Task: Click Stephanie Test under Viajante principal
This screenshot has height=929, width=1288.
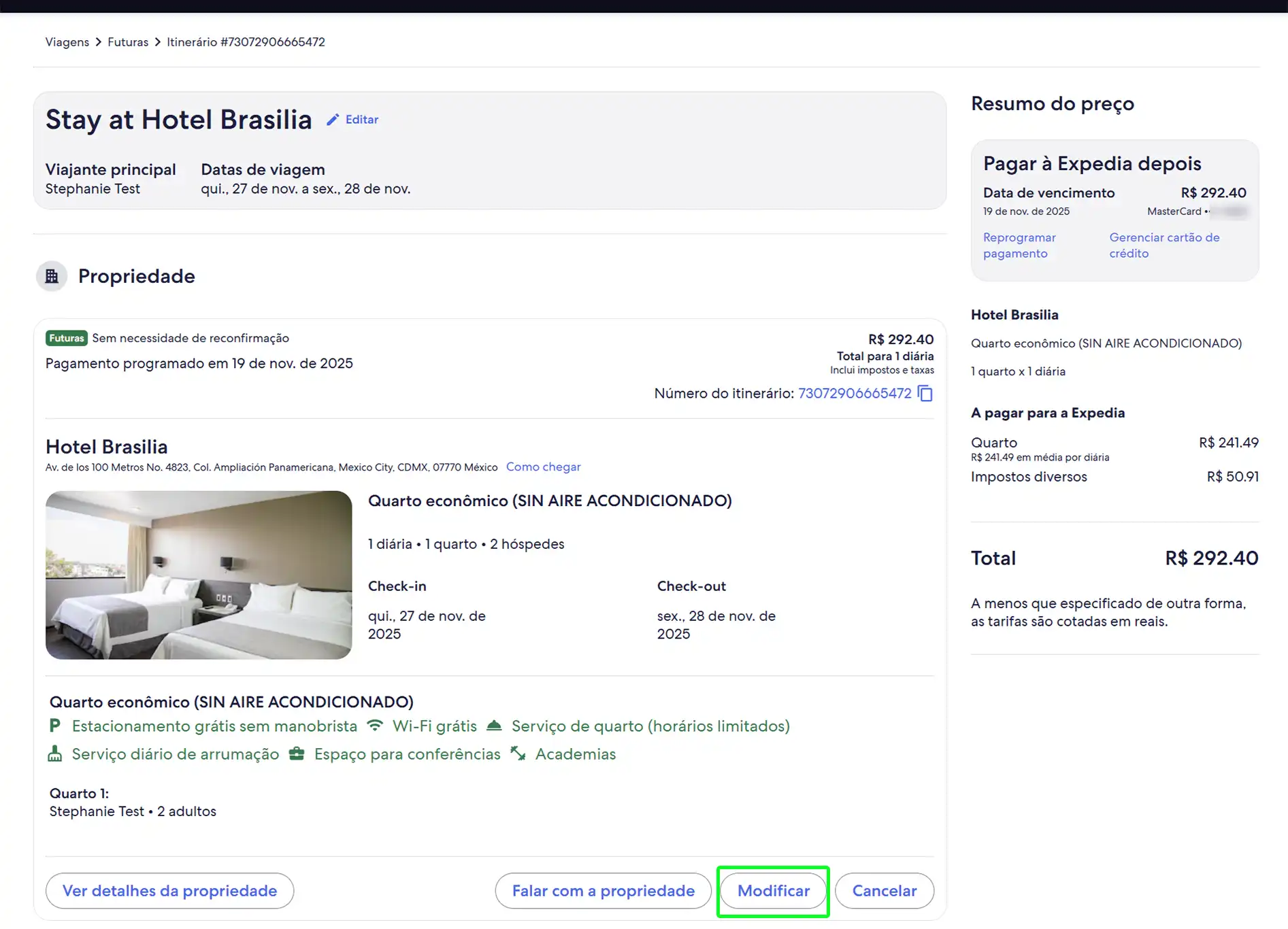Action: click(x=93, y=189)
